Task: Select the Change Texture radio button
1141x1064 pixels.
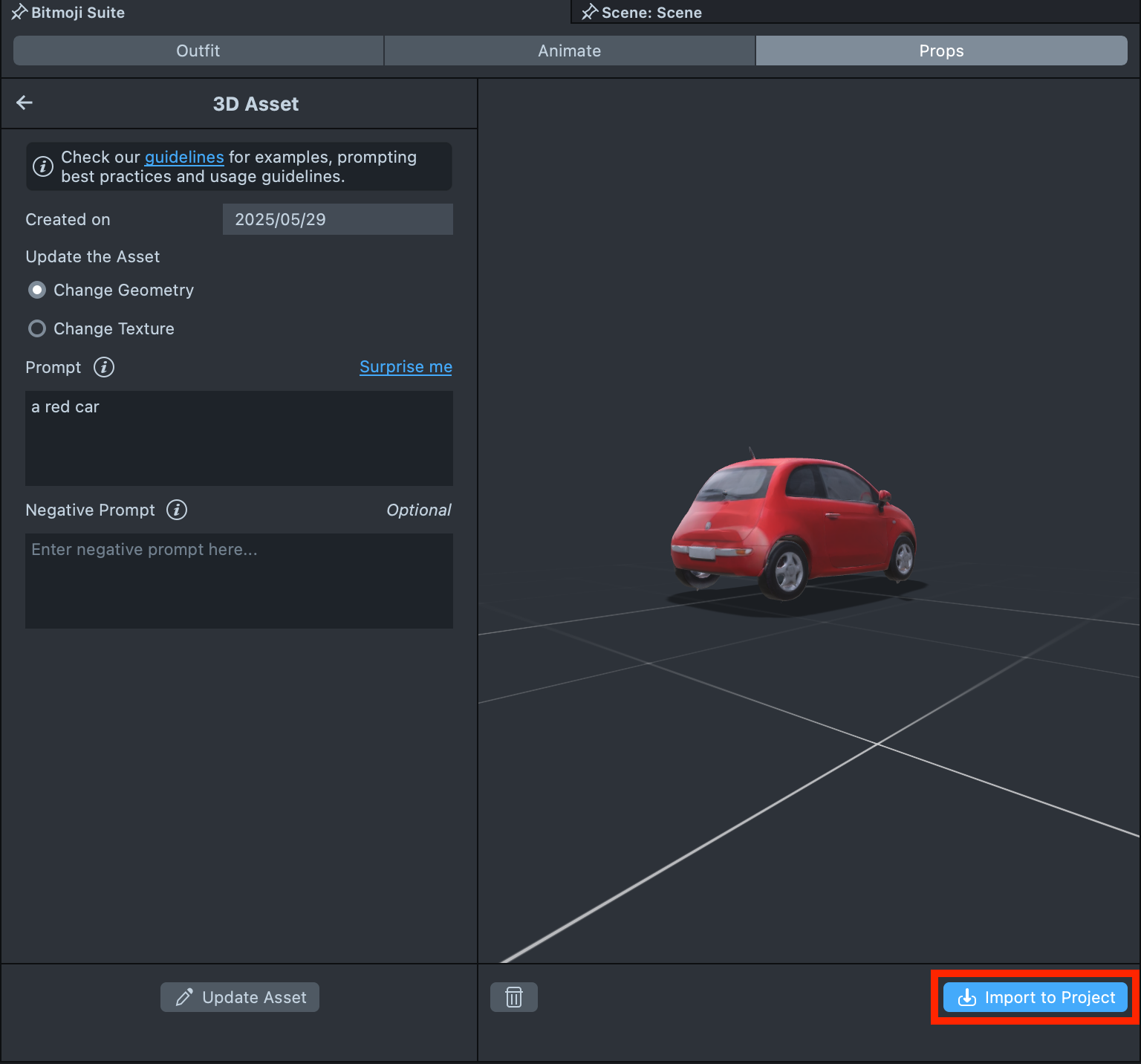Action: pos(37,328)
